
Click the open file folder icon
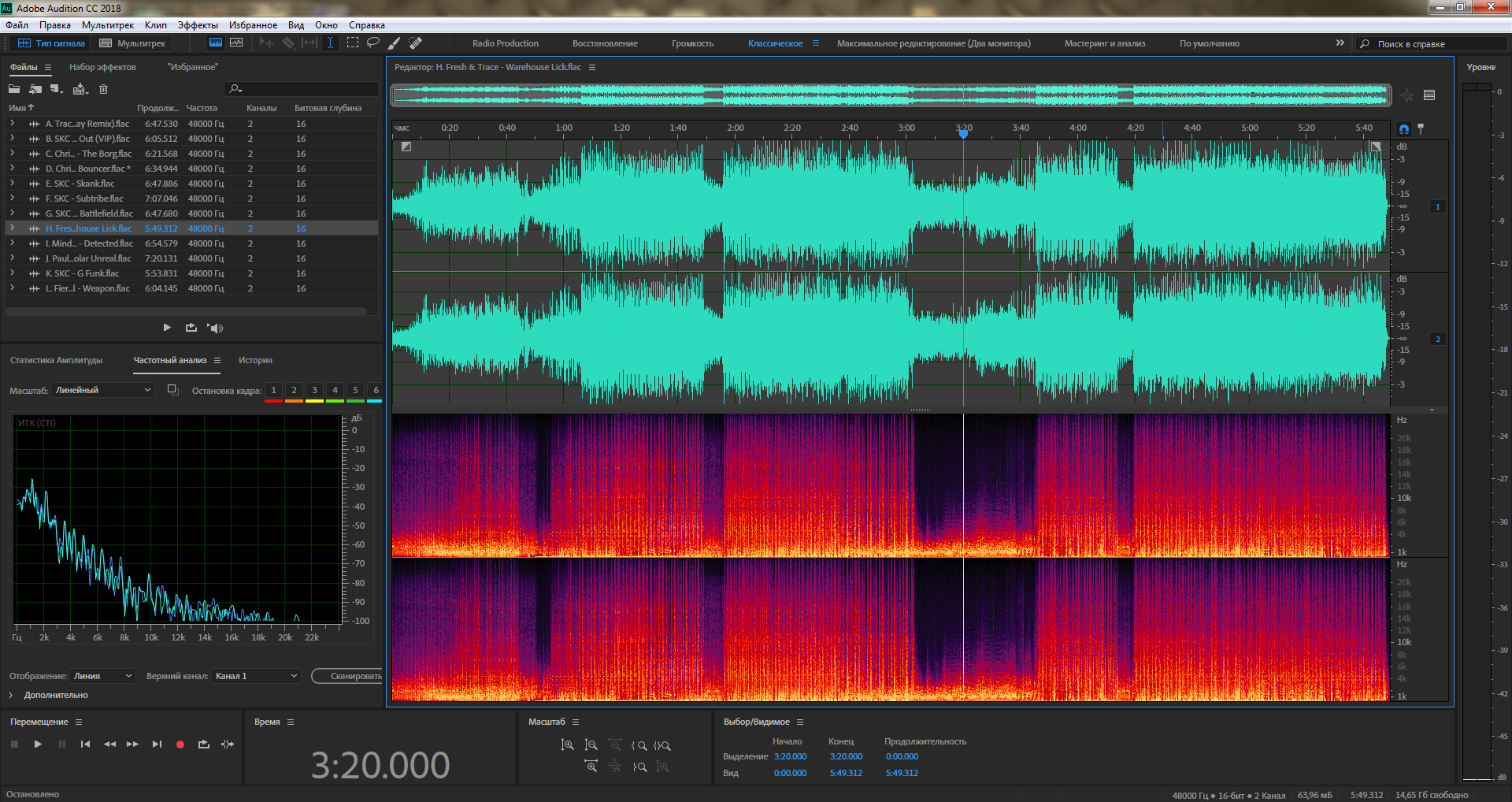click(14, 89)
